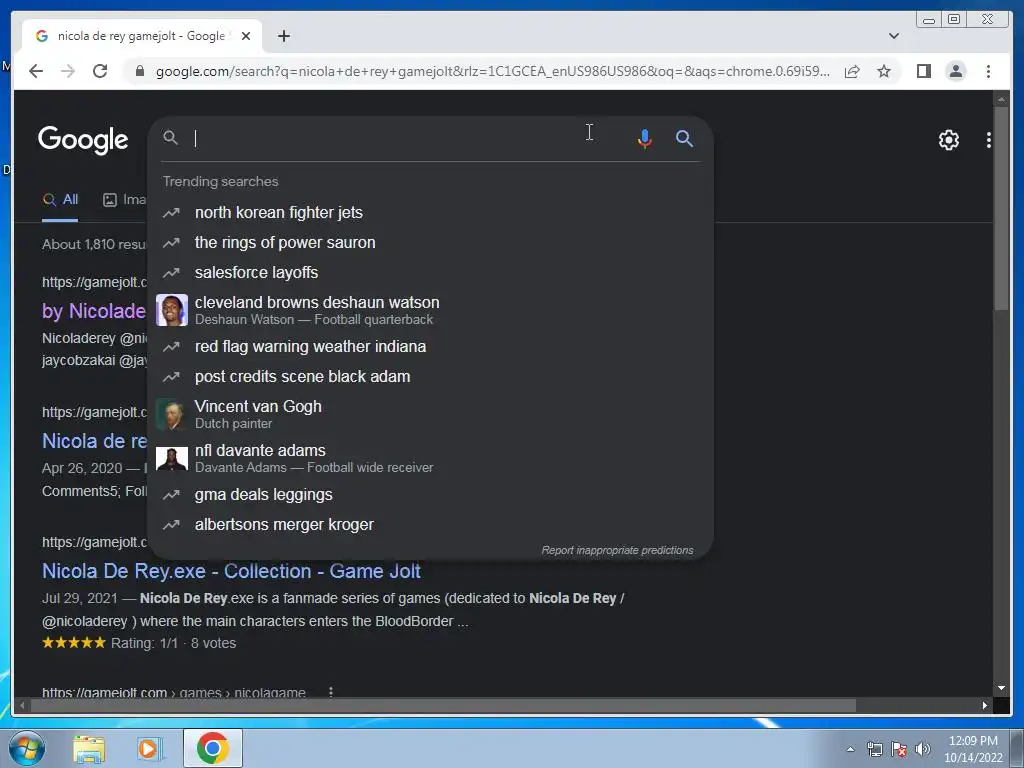Click the Google logo
Viewport: 1024px width, 768px height.
point(83,139)
